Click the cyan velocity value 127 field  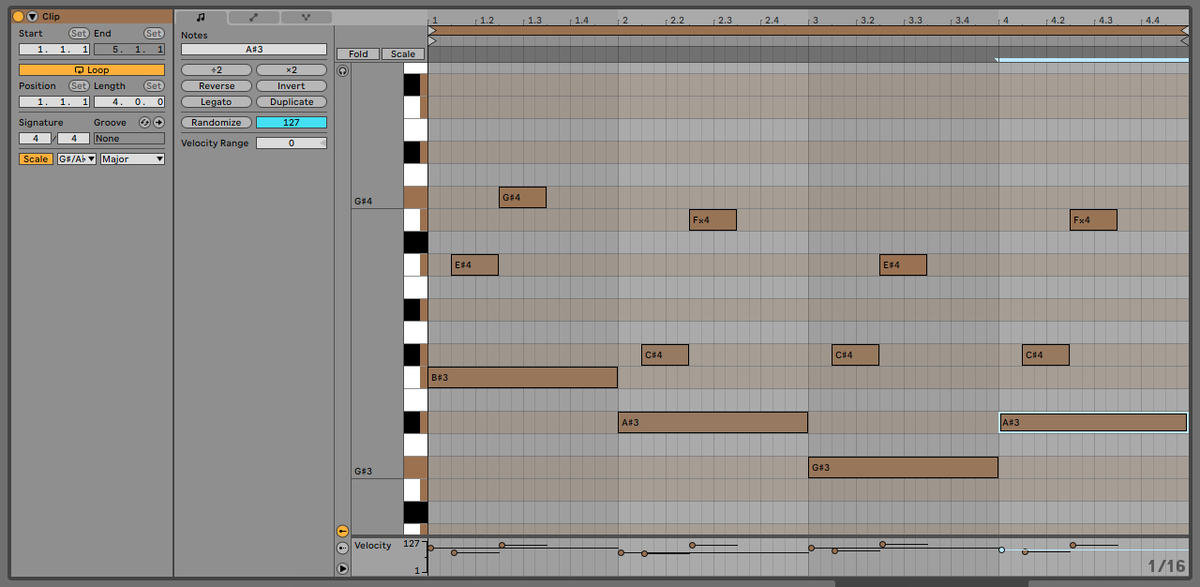291,122
